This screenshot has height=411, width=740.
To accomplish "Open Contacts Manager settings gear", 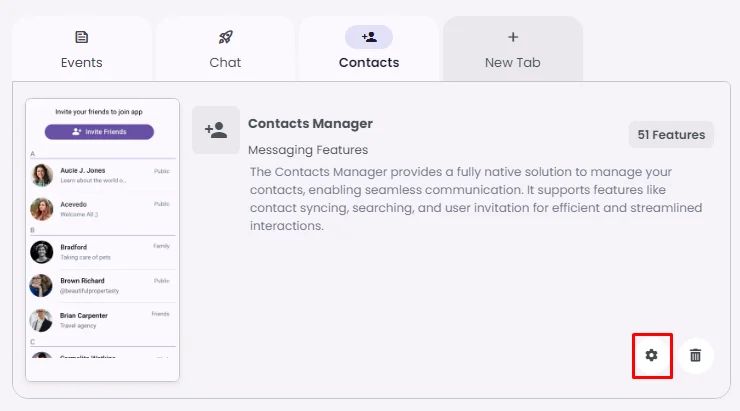I will click(x=652, y=355).
